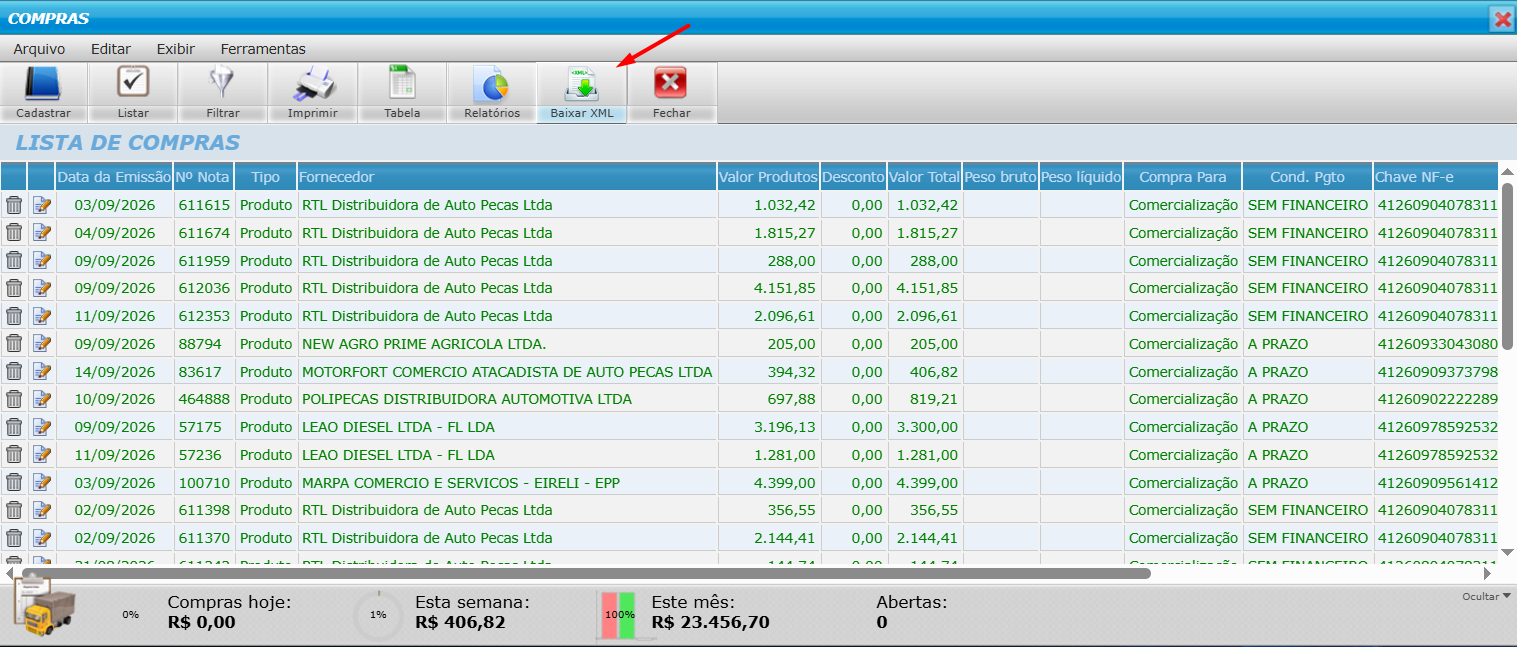Open the Exibir menu
Viewport: 1517px width, 647px height.
(176, 48)
